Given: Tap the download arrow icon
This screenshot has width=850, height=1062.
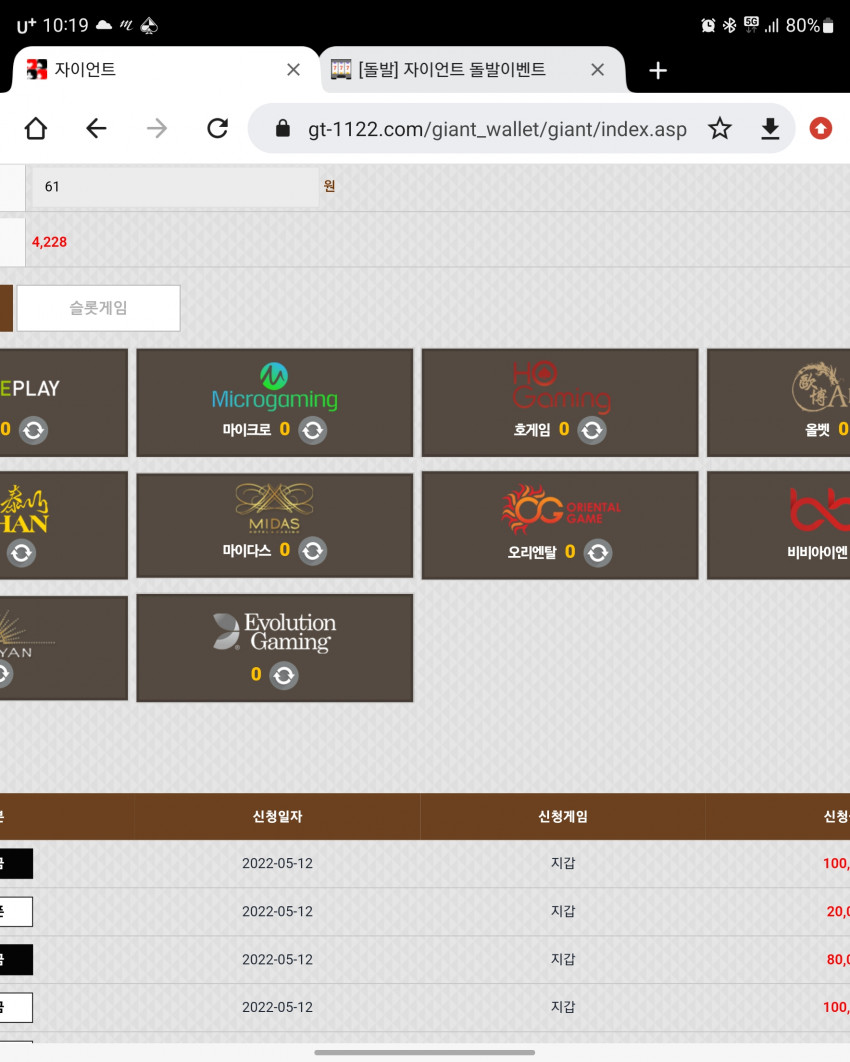Looking at the screenshot, I should (770, 128).
